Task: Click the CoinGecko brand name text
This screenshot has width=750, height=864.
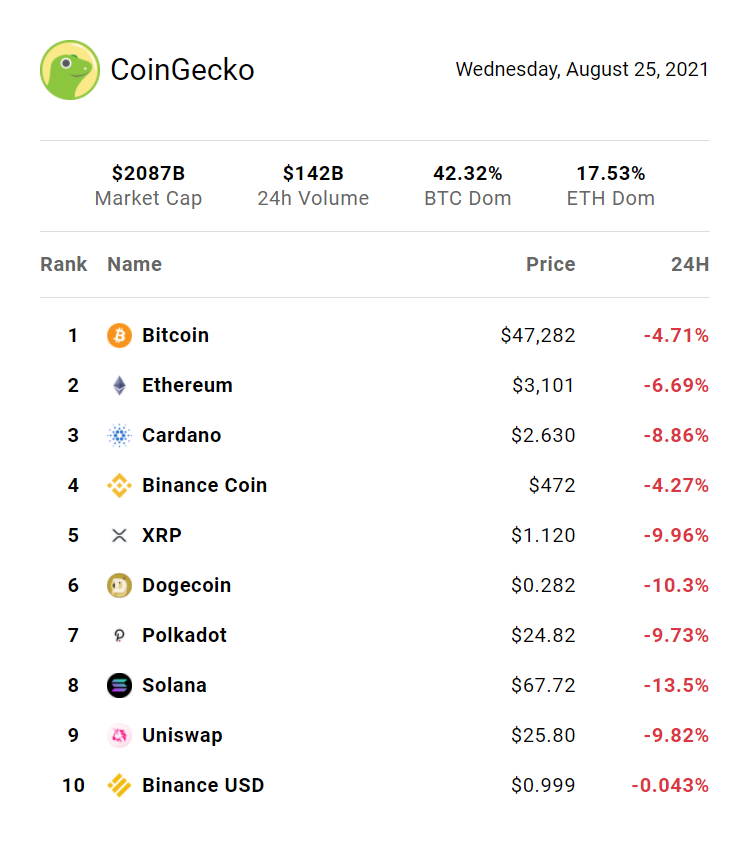Action: tap(182, 70)
